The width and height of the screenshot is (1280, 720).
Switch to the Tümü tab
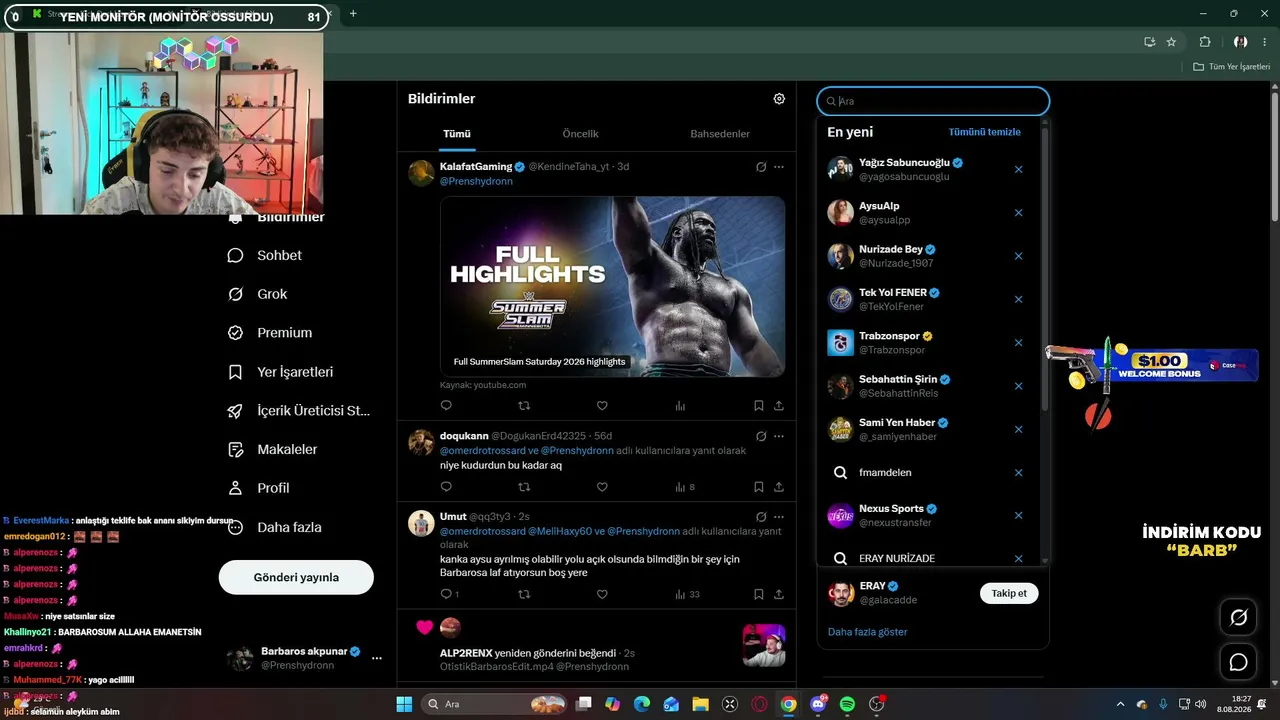click(457, 134)
